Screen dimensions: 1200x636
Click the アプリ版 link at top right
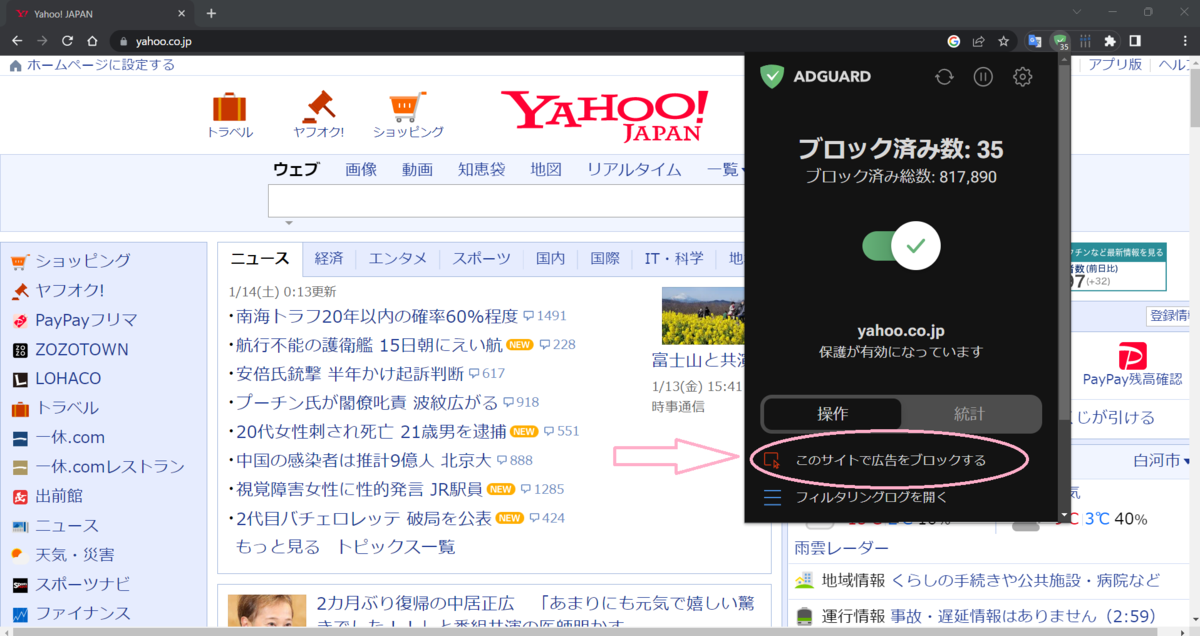1115,64
